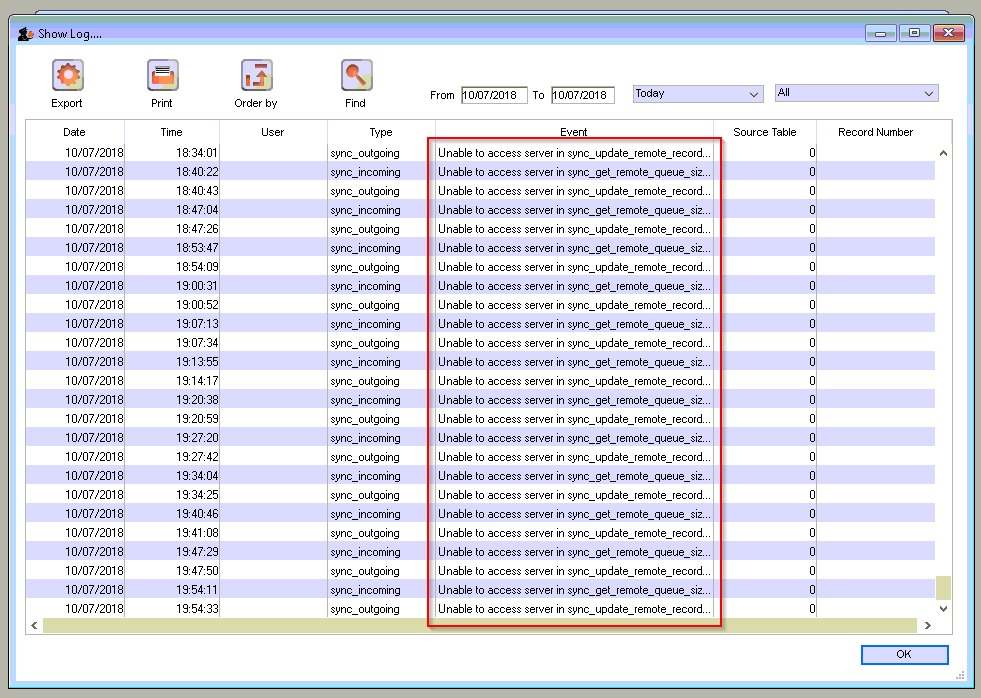Sort by the Date column header

point(75,132)
